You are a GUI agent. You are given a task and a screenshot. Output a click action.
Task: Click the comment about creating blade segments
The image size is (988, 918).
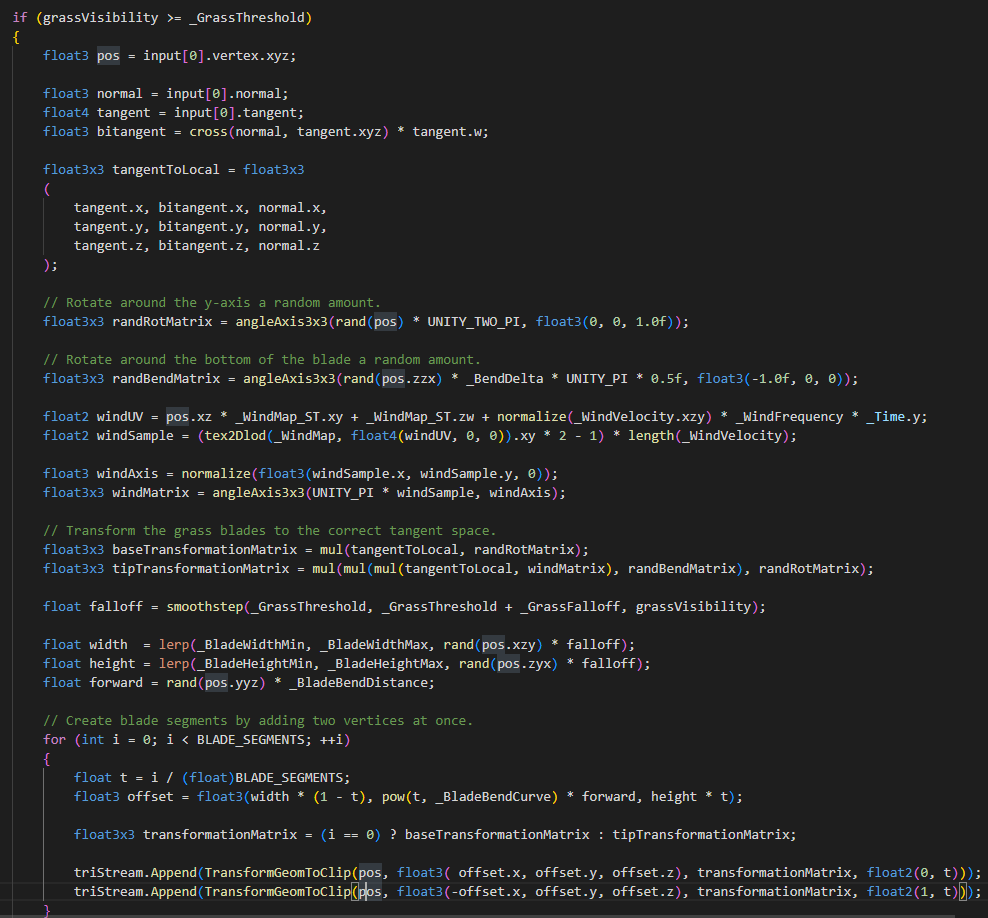[x=258, y=721]
